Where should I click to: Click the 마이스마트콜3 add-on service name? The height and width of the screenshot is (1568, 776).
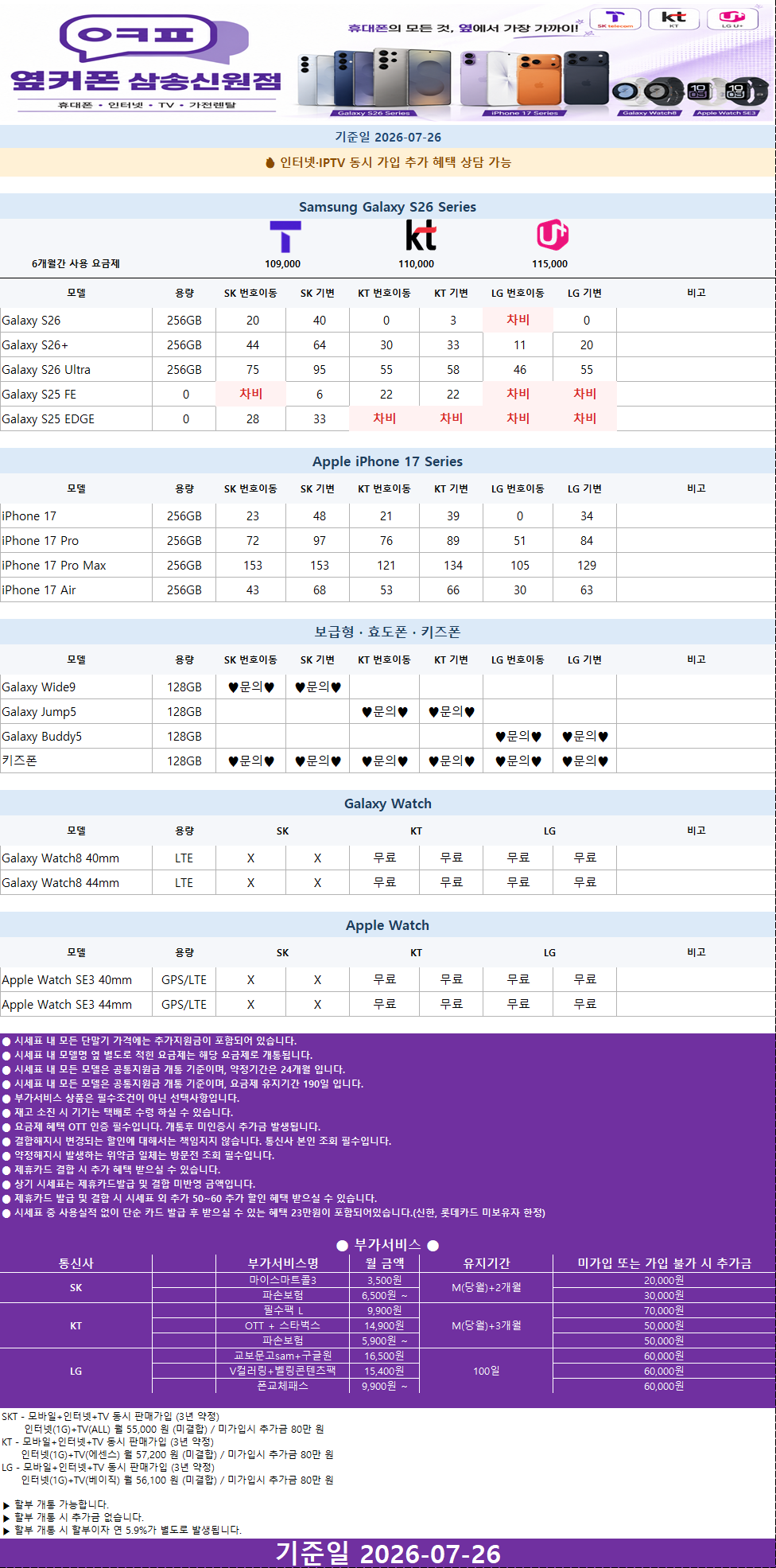[x=283, y=1280]
